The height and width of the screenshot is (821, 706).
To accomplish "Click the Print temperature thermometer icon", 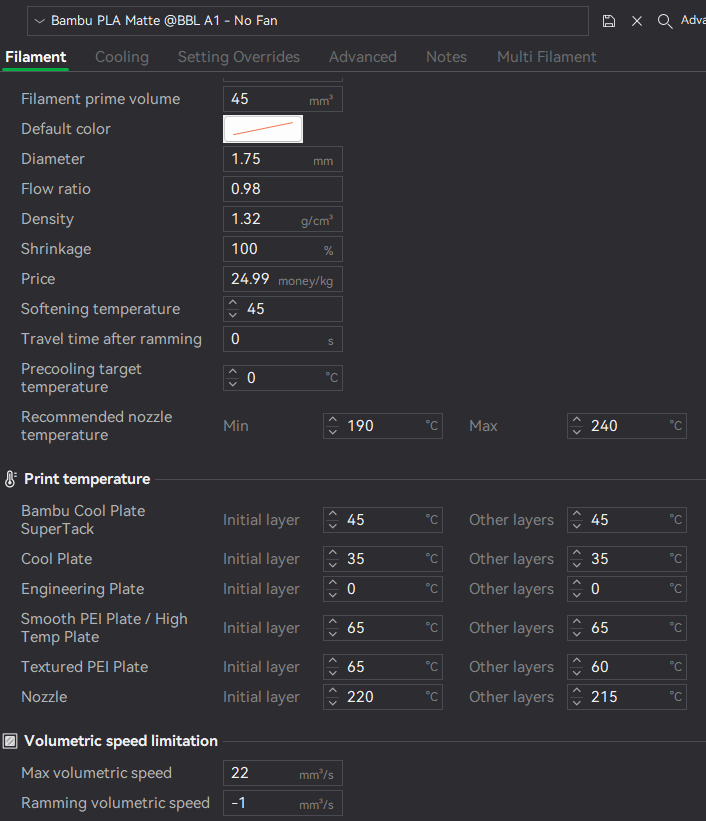I will tap(10, 479).
